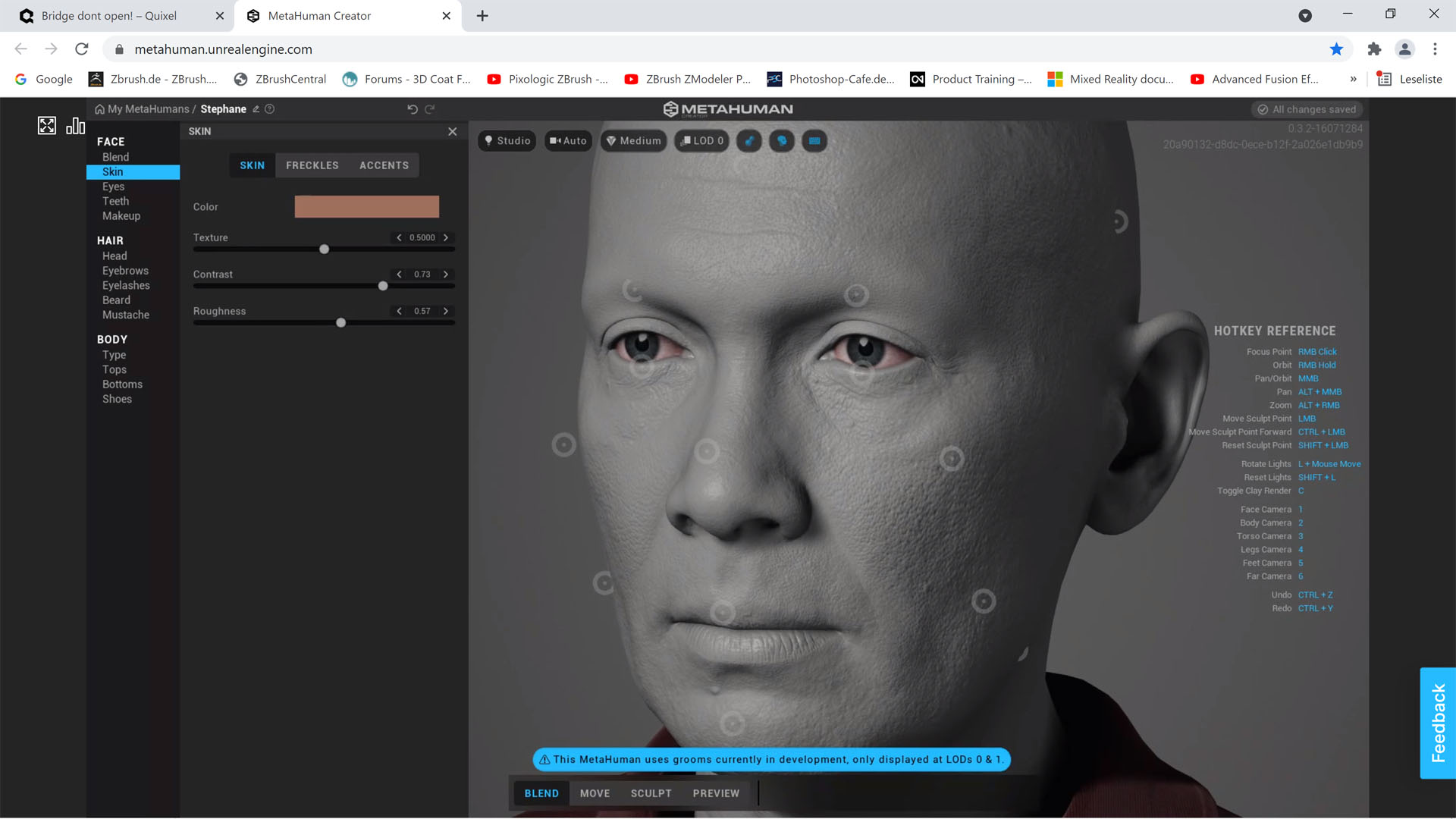Click the address bar URL
The width and height of the screenshot is (1456, 819).
point(224,49)
